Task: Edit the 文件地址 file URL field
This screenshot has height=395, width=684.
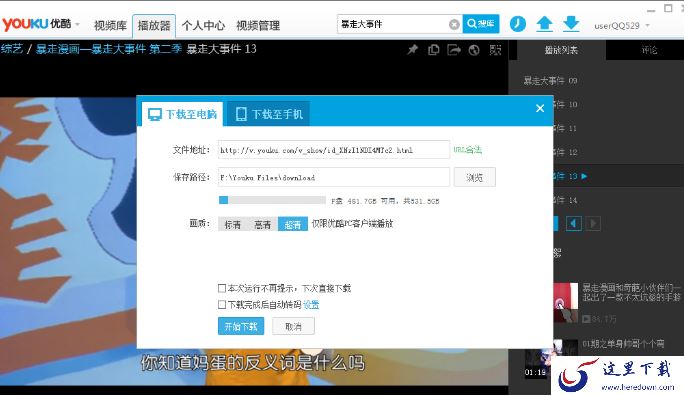Action: (334, 150)
